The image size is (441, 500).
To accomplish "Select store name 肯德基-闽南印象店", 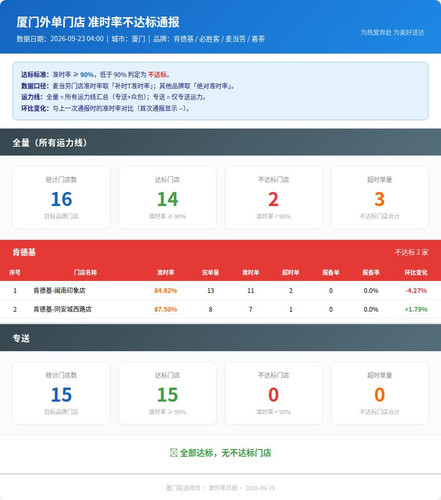I will (x=59, y=291).
